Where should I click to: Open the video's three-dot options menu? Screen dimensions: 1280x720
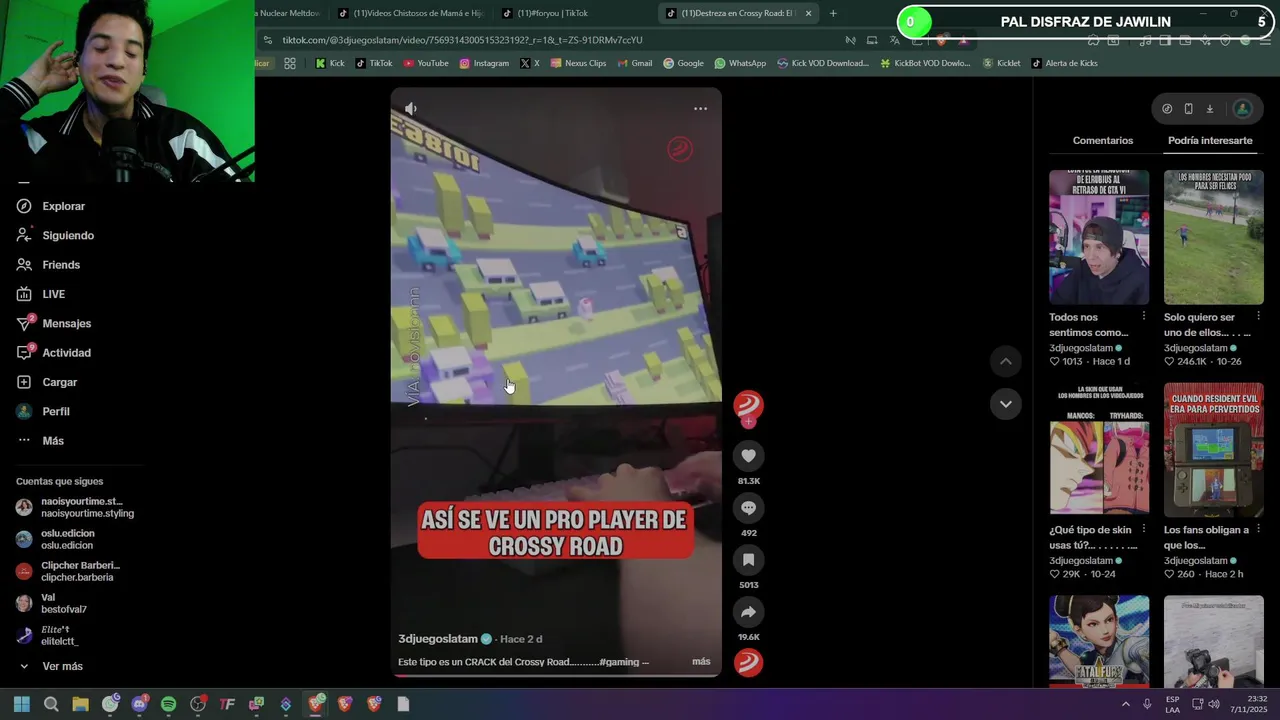pyautogui.click(x=700, y=108)
